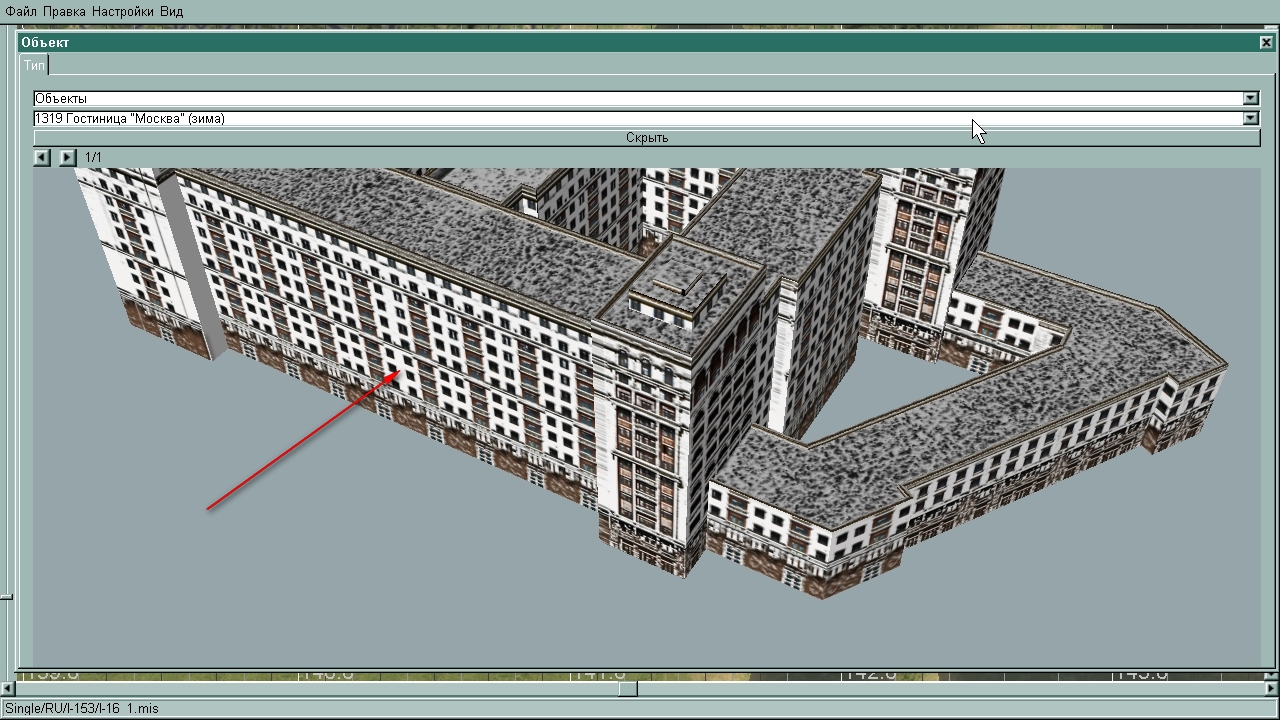The width and height of the screenshot is (1280, 720).
Task: Click the horizontal scrollbar right arrow
Action: (1273, 688)
